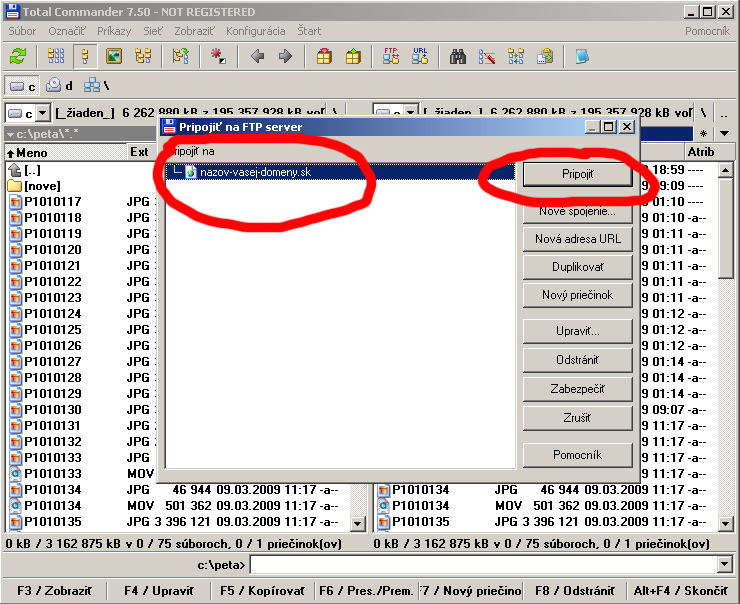Image resolution: width=740 pixels, height=604 pixels.
Task: Click Alt+F4 / Skončiť function button
Action: point(681,591)
